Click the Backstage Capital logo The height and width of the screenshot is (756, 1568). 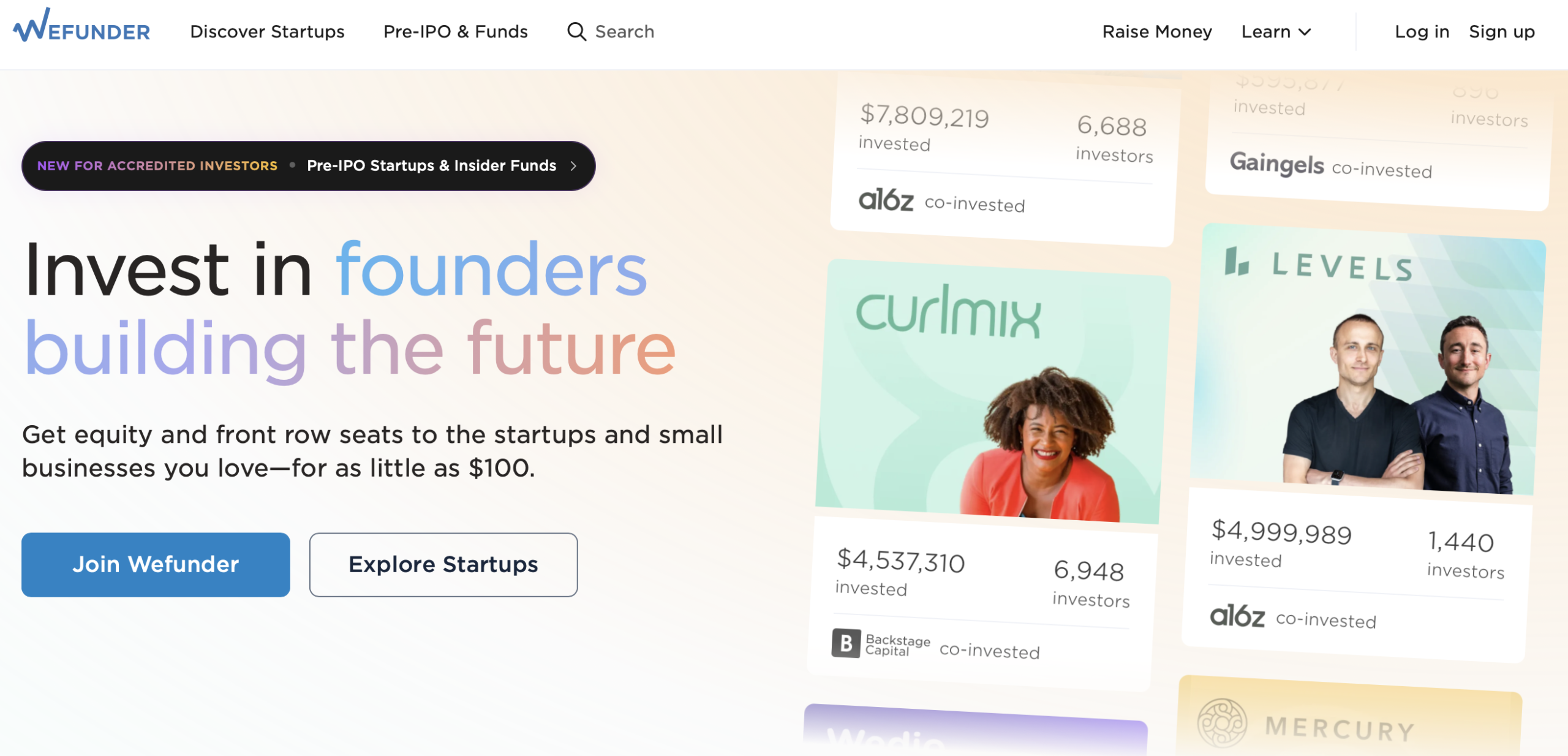pos(846,644)
